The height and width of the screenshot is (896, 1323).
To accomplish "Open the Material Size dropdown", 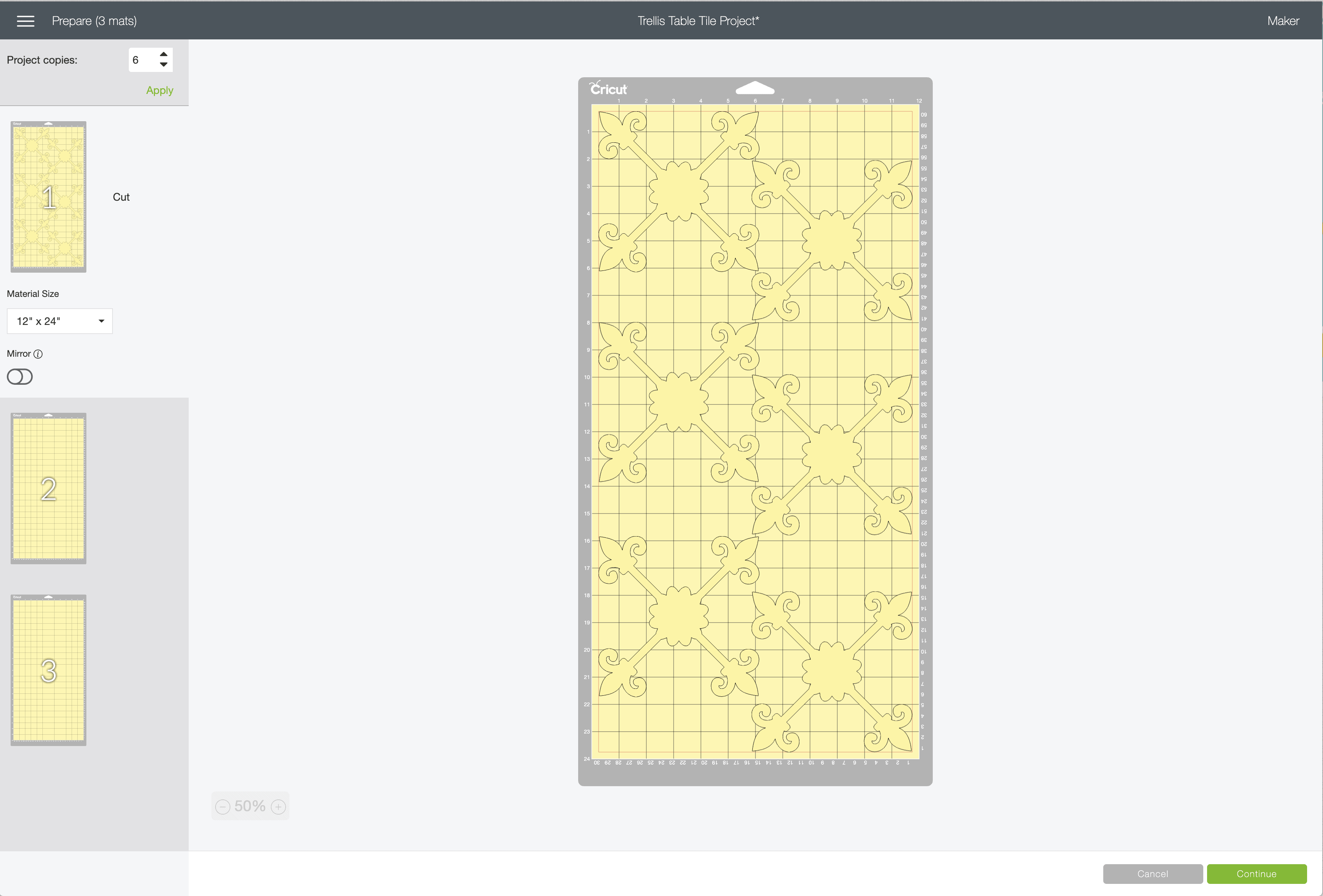I will pyautogui.click(x=60, y=322).
